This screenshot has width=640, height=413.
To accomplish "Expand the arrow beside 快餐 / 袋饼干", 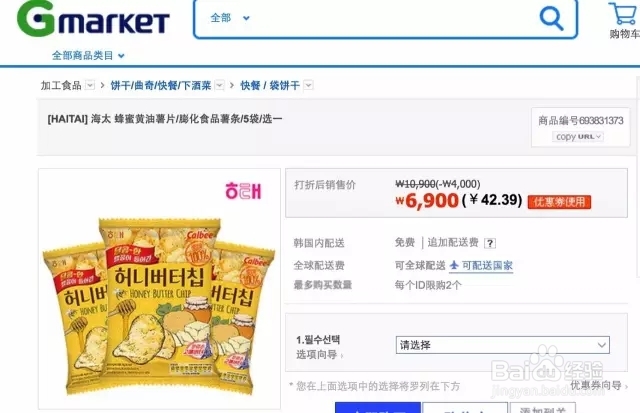I will pos(309,85).
